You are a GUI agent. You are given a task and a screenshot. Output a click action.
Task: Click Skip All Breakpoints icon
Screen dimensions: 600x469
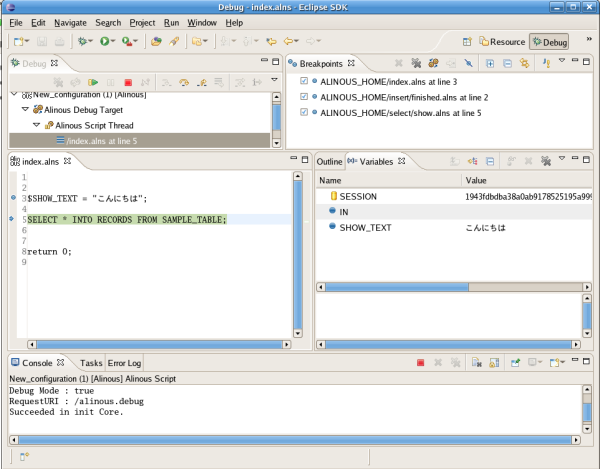click(468, 63)
